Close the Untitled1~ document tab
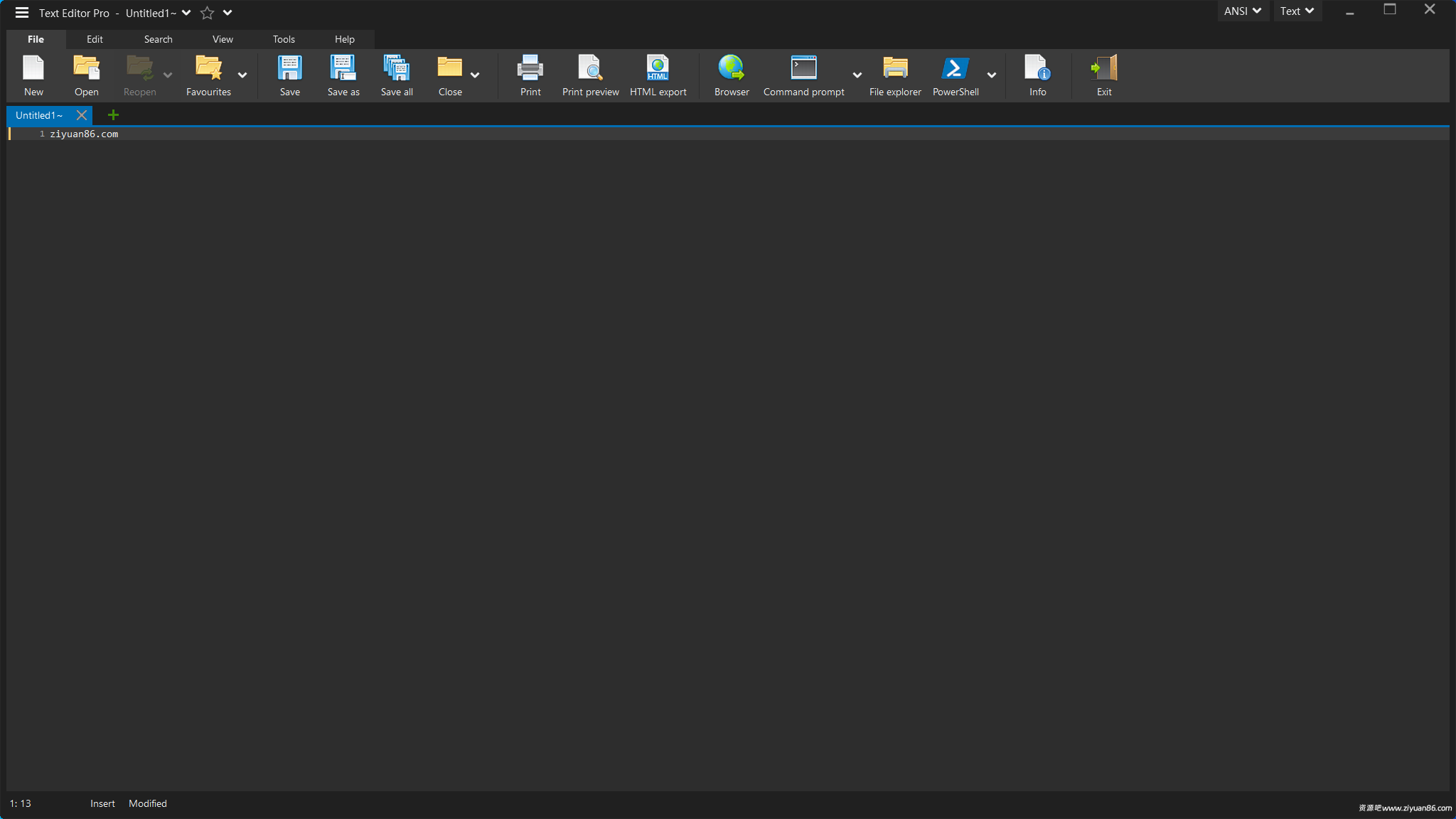The height and width of the screenshot is (819, 1456). click(82, 115)
